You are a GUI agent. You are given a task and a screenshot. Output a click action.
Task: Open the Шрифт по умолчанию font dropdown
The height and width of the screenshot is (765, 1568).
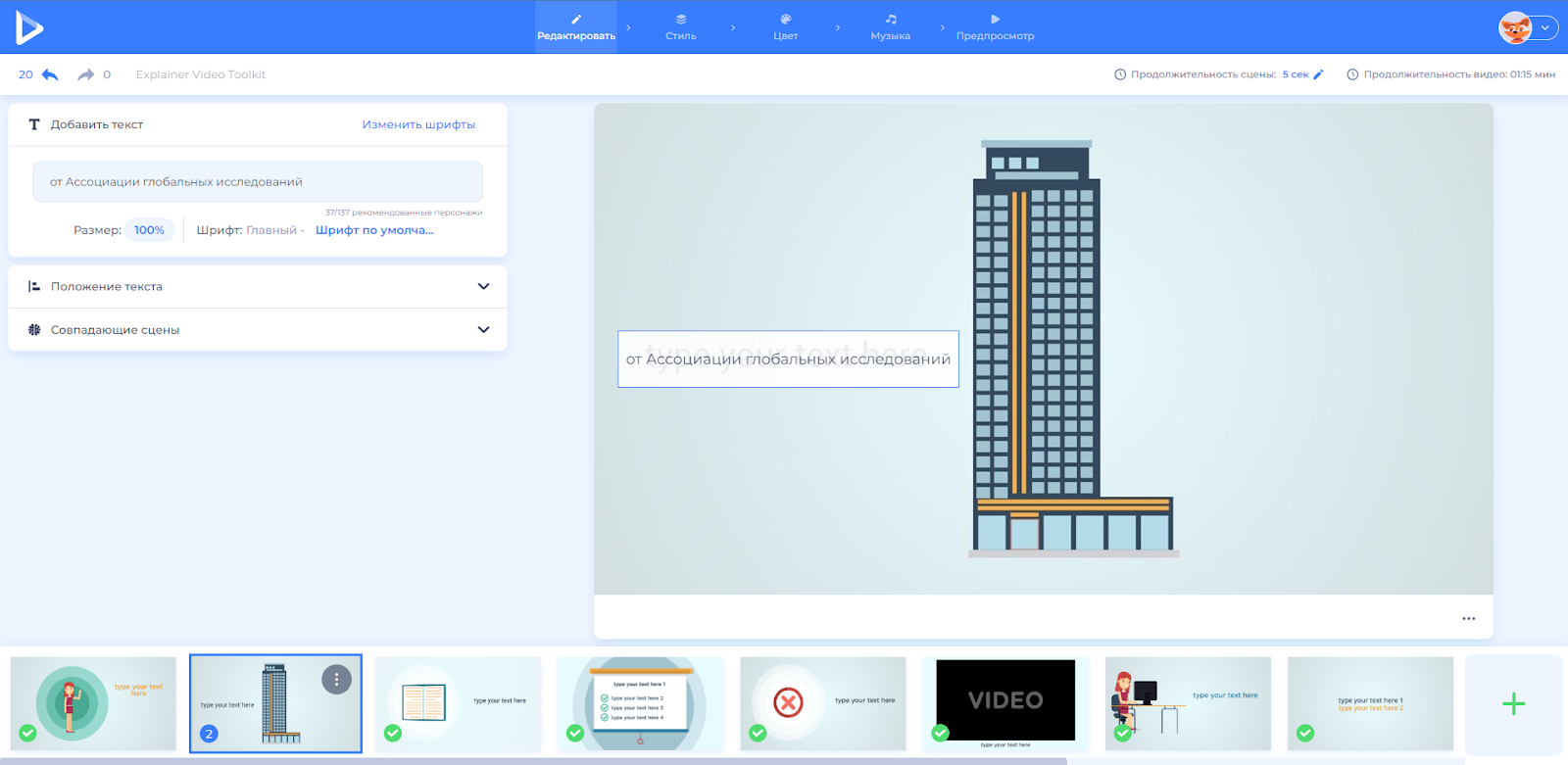tap(374, 230)
